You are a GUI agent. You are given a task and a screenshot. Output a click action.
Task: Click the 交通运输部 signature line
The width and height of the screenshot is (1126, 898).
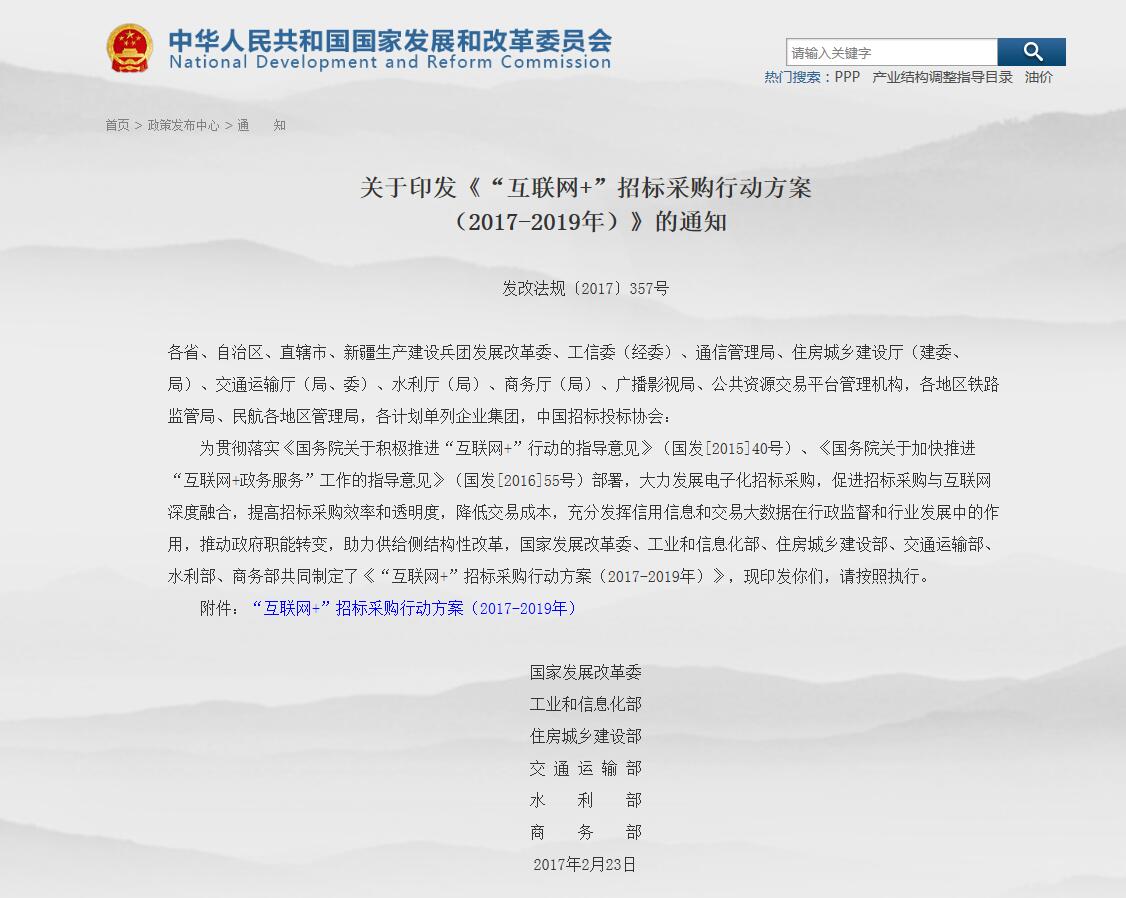585,768
